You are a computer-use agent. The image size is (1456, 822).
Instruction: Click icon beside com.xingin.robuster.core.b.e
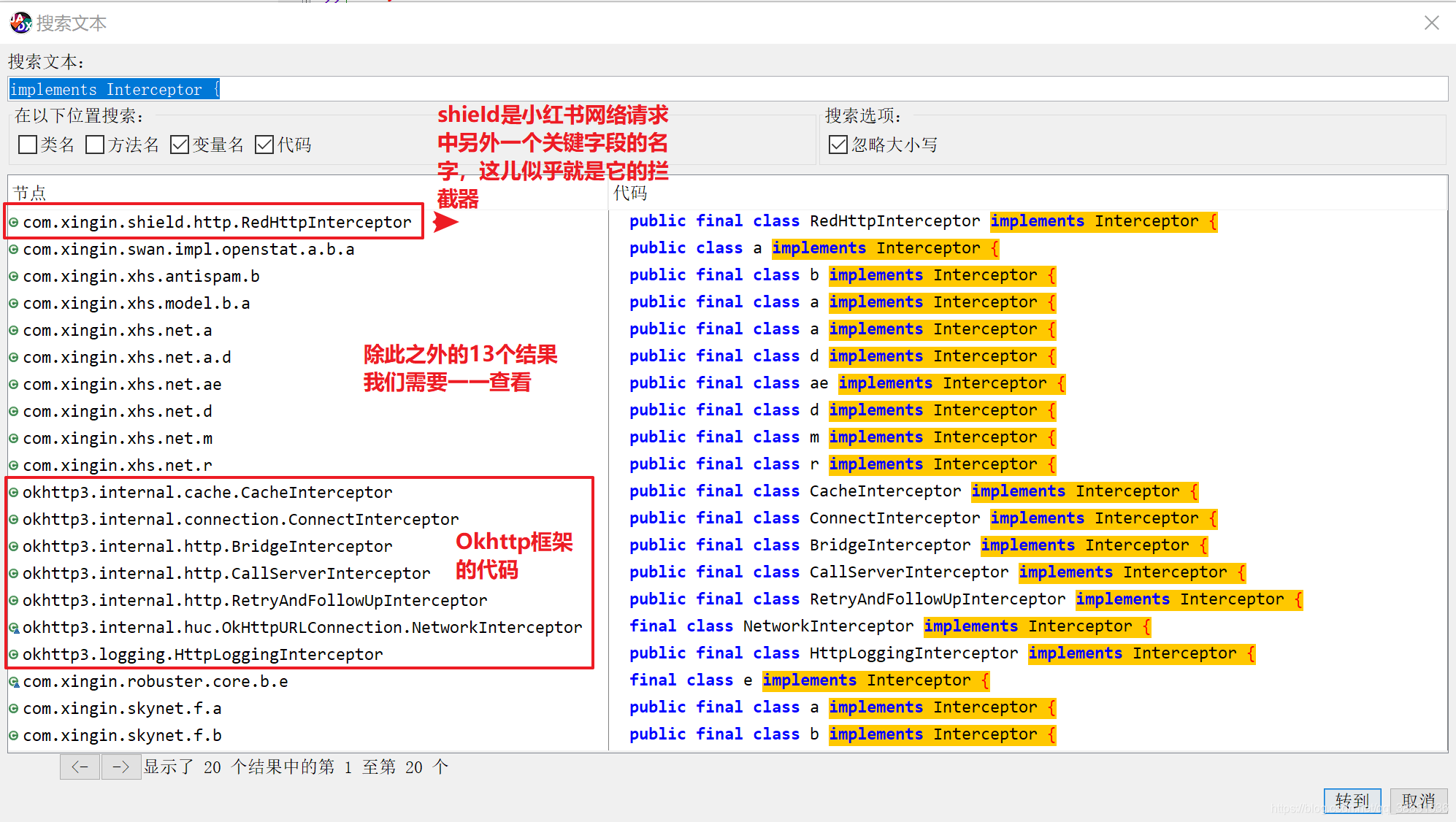pyautogui.click(x=14, y=682)
